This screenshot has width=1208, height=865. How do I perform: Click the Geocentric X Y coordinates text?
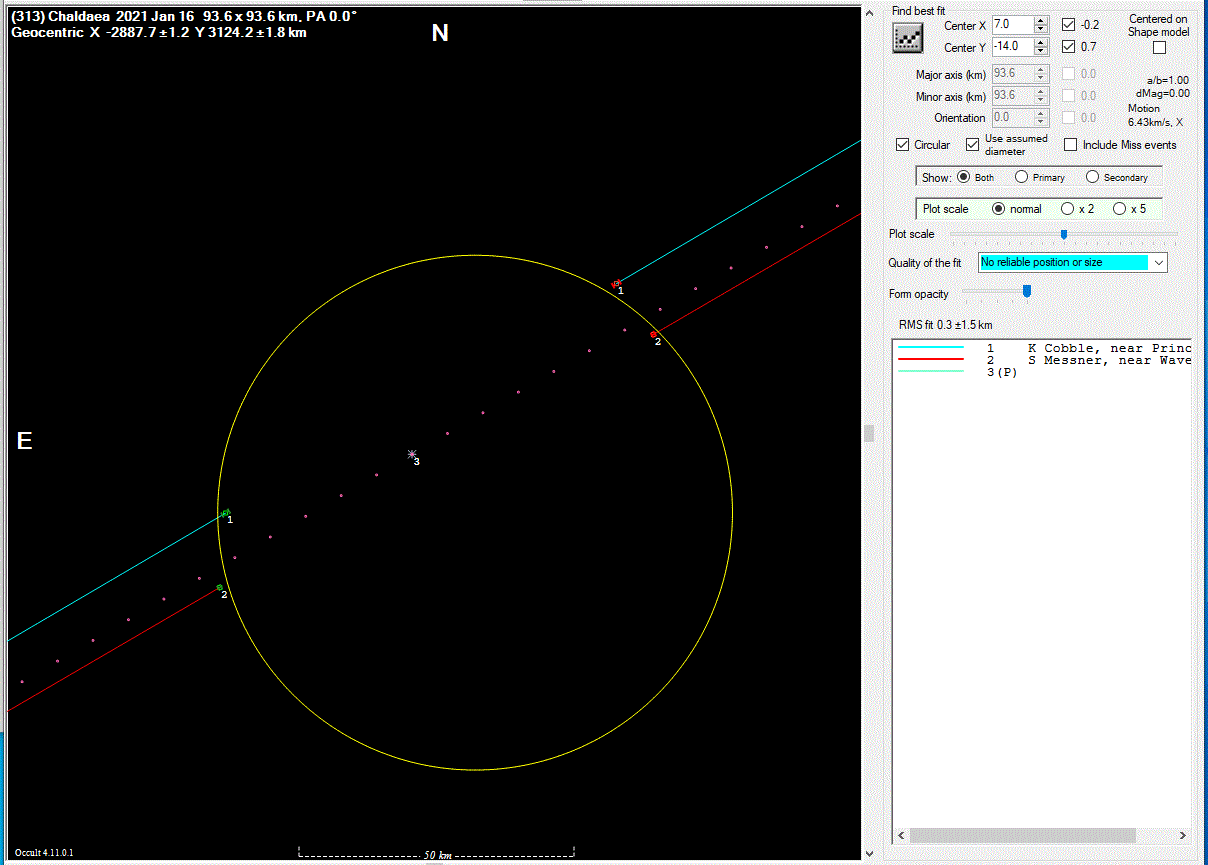click(x=159, y=32)
